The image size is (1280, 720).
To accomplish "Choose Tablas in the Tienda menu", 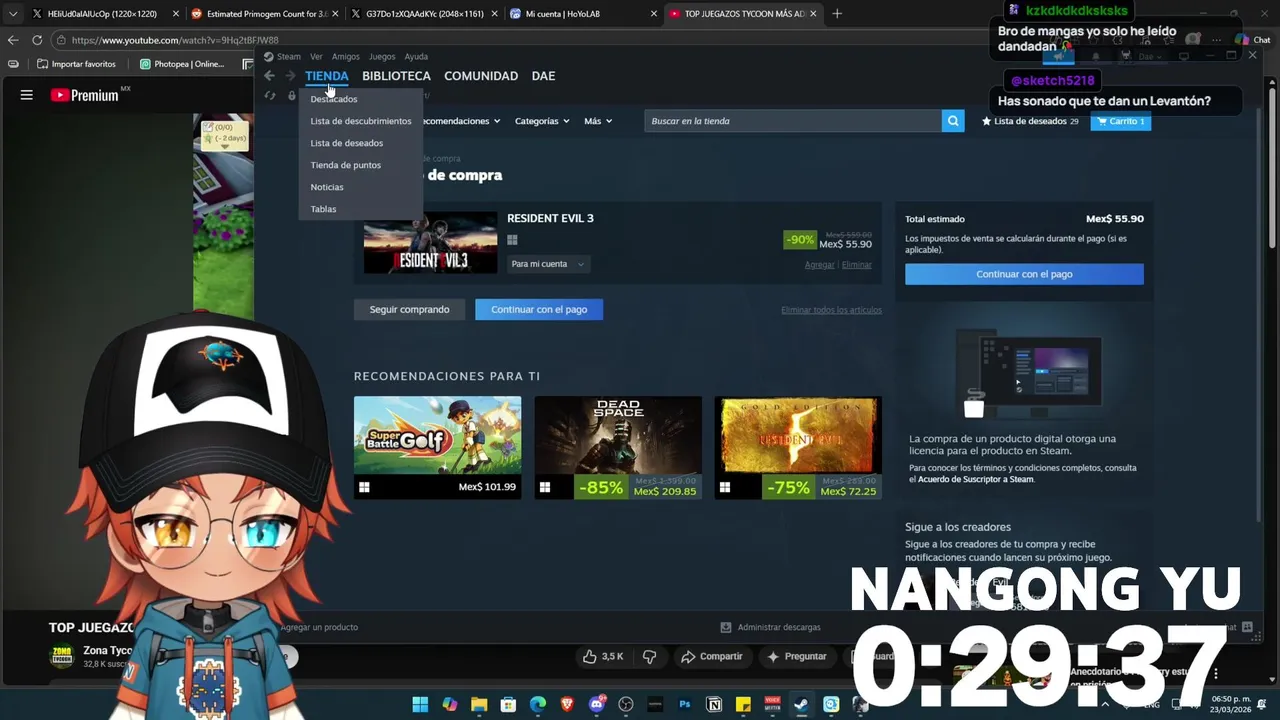I will click(323, 209).
